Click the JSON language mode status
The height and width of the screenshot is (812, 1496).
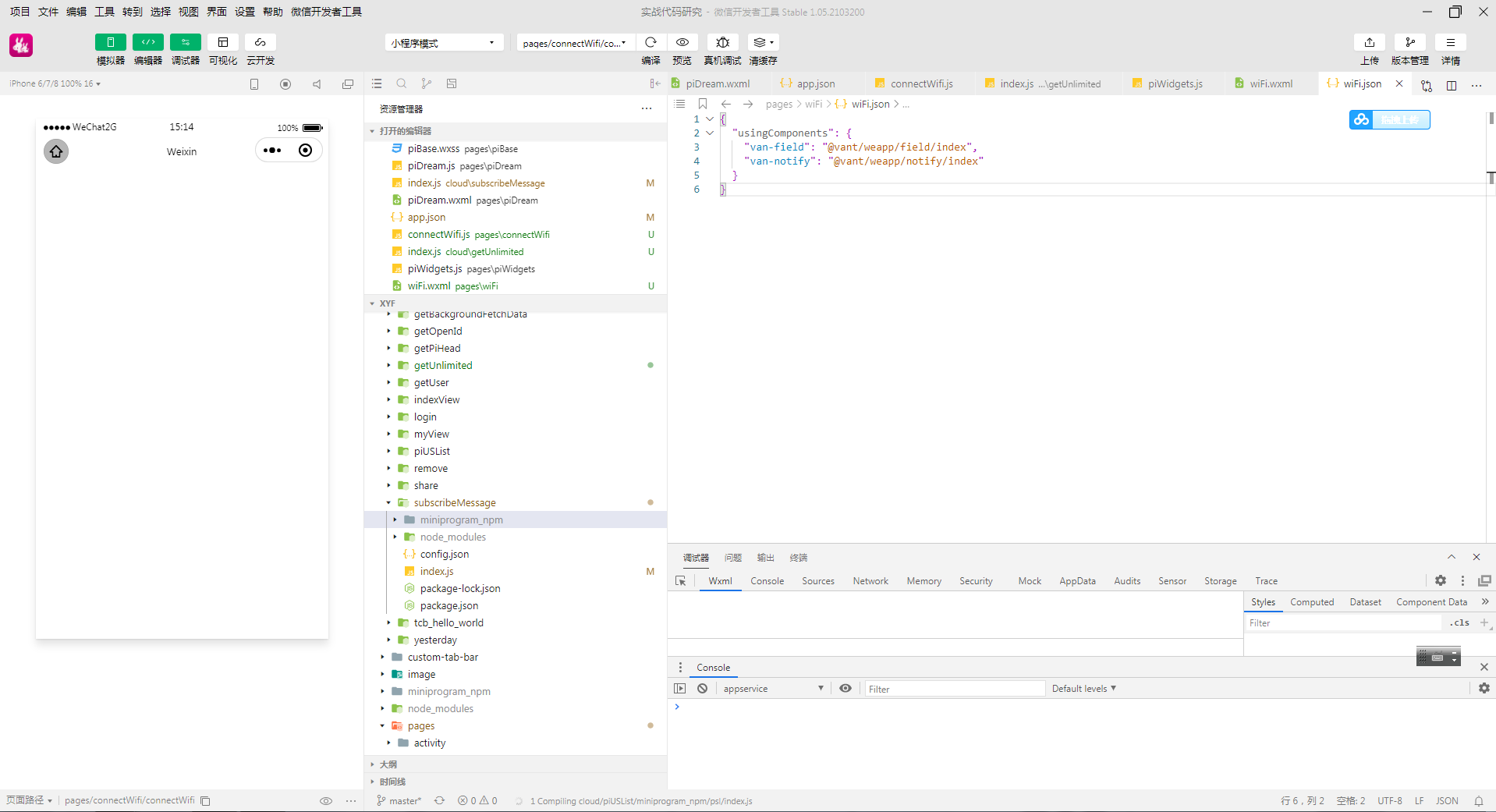pyautogui.click(x=1447, y=801)
